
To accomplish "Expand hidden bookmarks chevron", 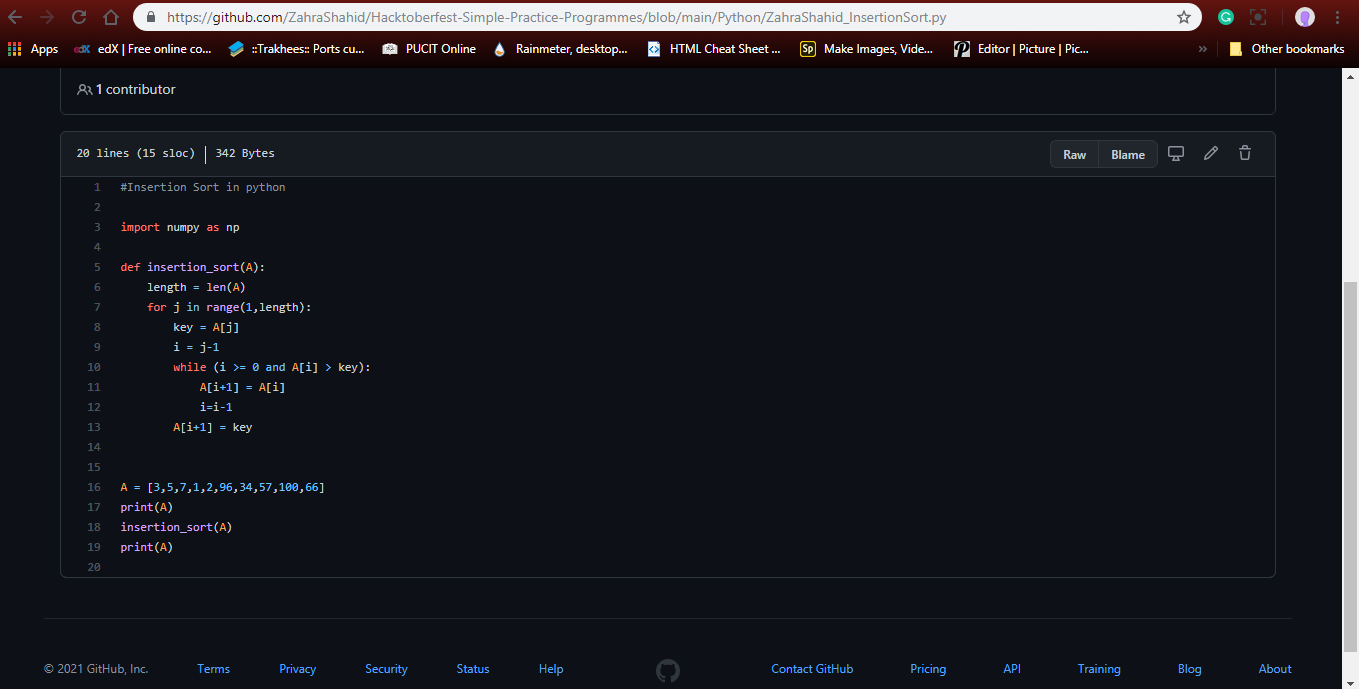I will pos(1203,48).
